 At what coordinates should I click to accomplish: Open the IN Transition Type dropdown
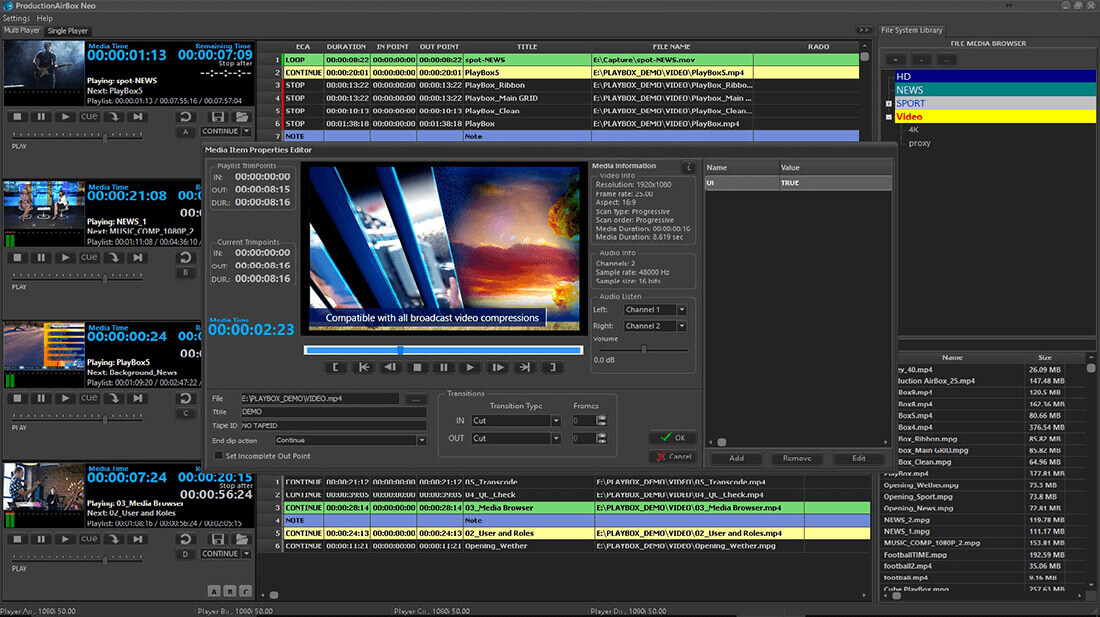556,421
